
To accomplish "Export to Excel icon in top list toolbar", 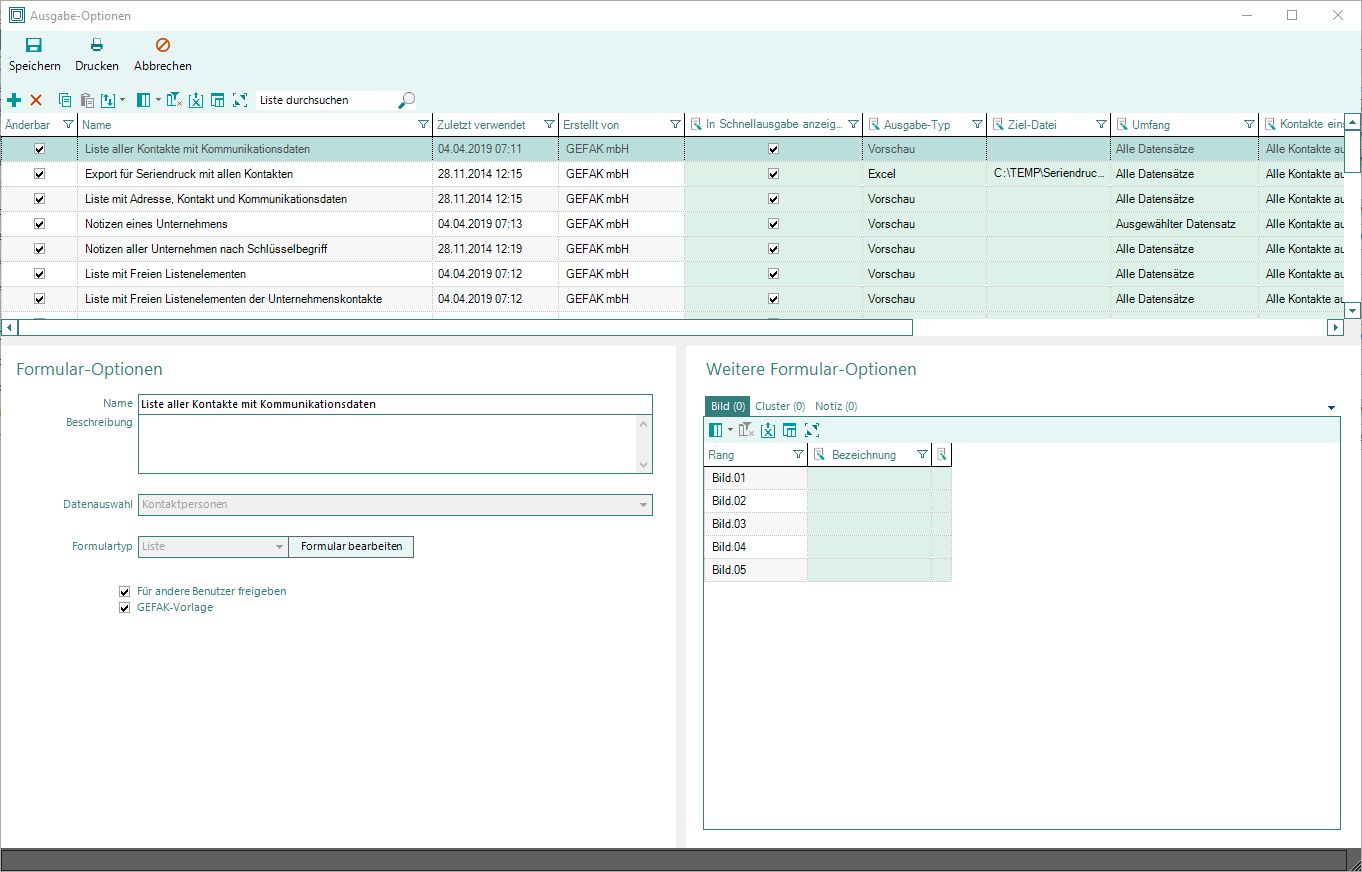I will (196, 100).
